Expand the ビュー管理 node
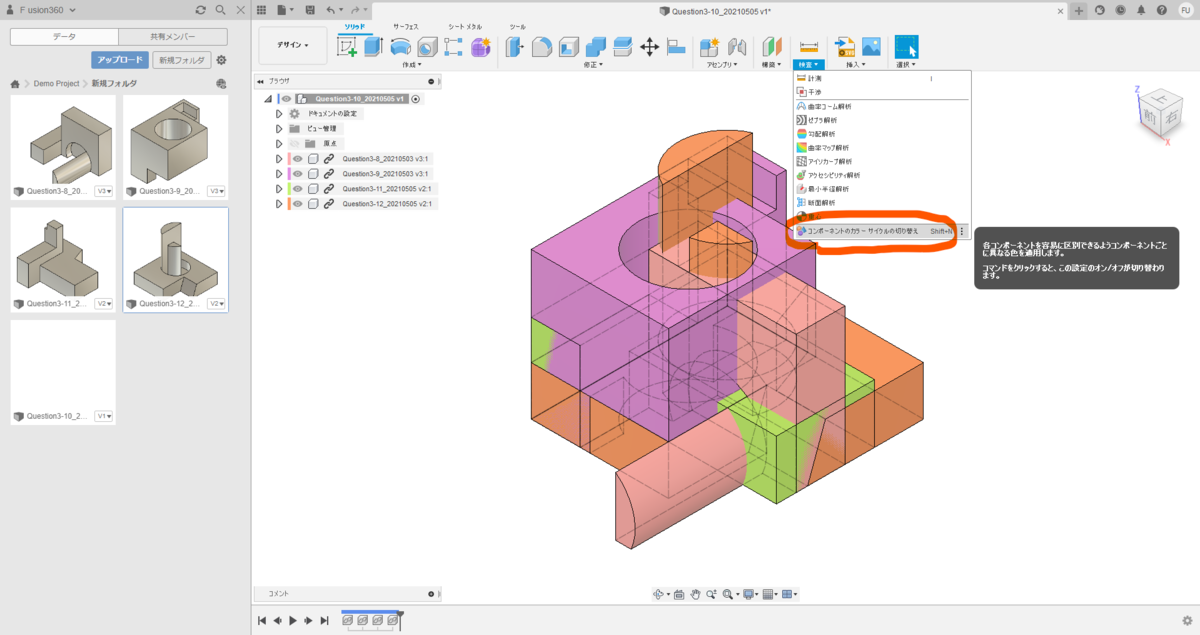The height and width of the screenshot is (635, 1200). [x=280, y=129]
